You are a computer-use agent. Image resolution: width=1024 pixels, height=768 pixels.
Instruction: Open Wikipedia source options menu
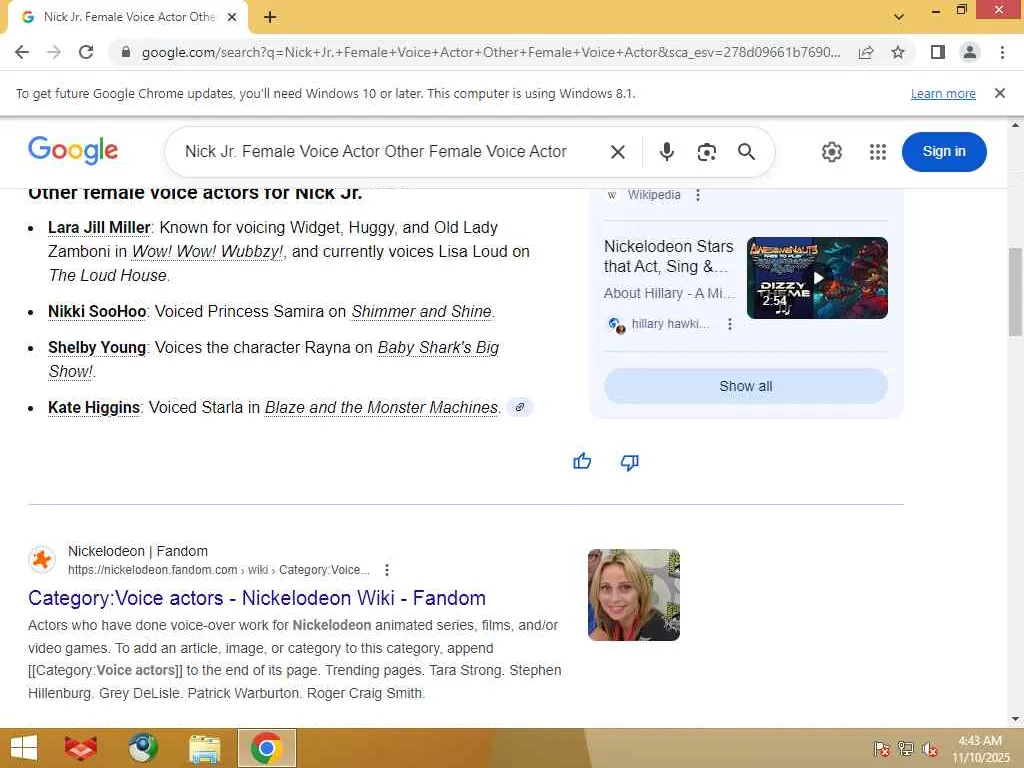pos(698,195)
